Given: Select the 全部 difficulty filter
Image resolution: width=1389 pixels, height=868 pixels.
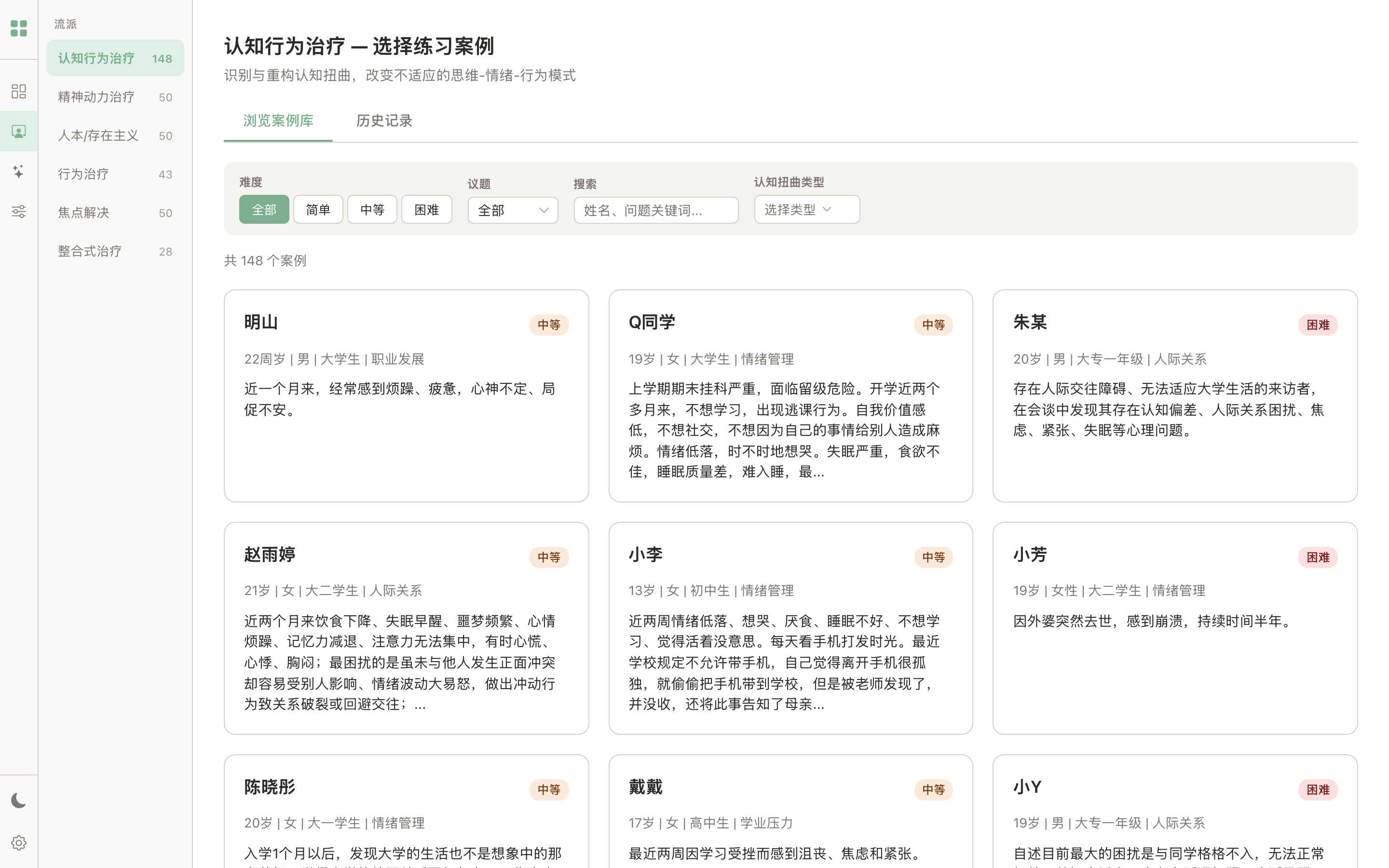Looking at the screenshot, I should (x=264, y=210).
